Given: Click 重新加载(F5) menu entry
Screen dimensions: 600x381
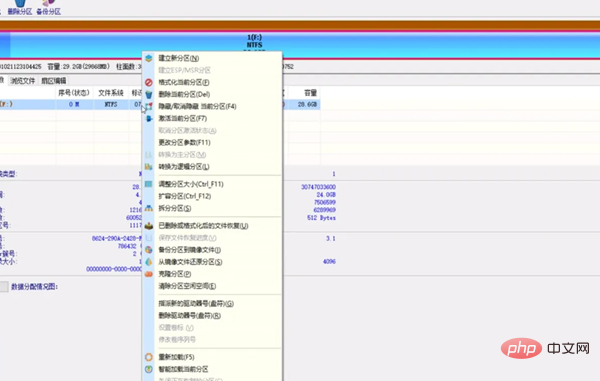Looking at the screenshot, I should pyautogui.click(x=176, y=357).
